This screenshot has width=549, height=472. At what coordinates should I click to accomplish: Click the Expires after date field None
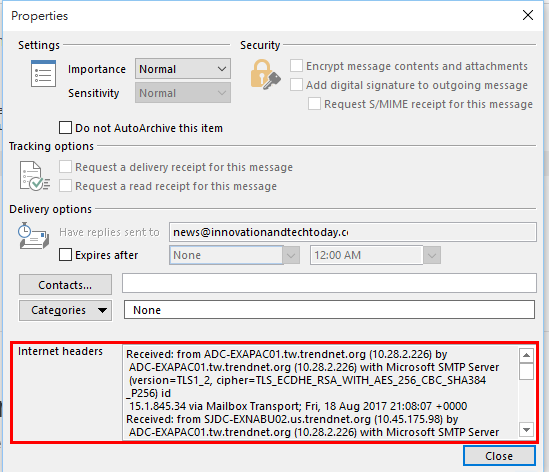tap(226, 255)
